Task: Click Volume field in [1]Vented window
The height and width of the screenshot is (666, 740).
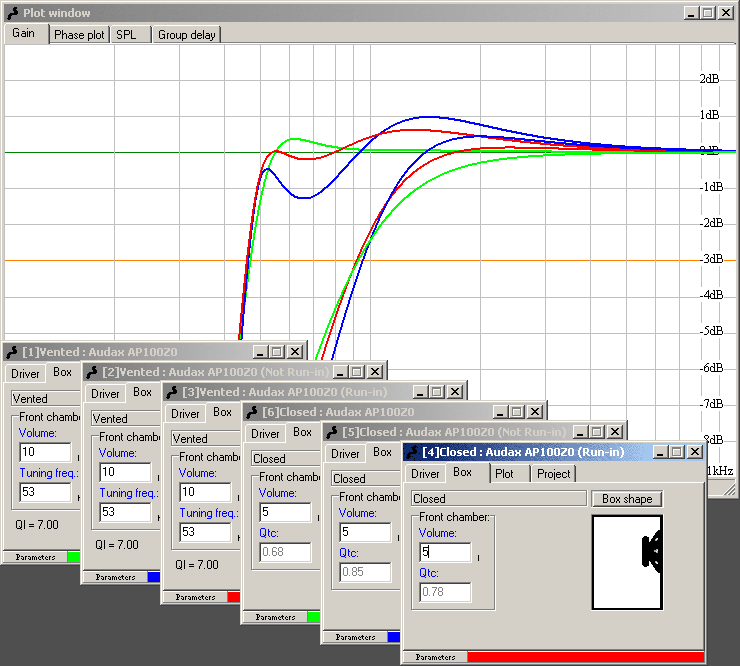Action: tap(45, 452)
